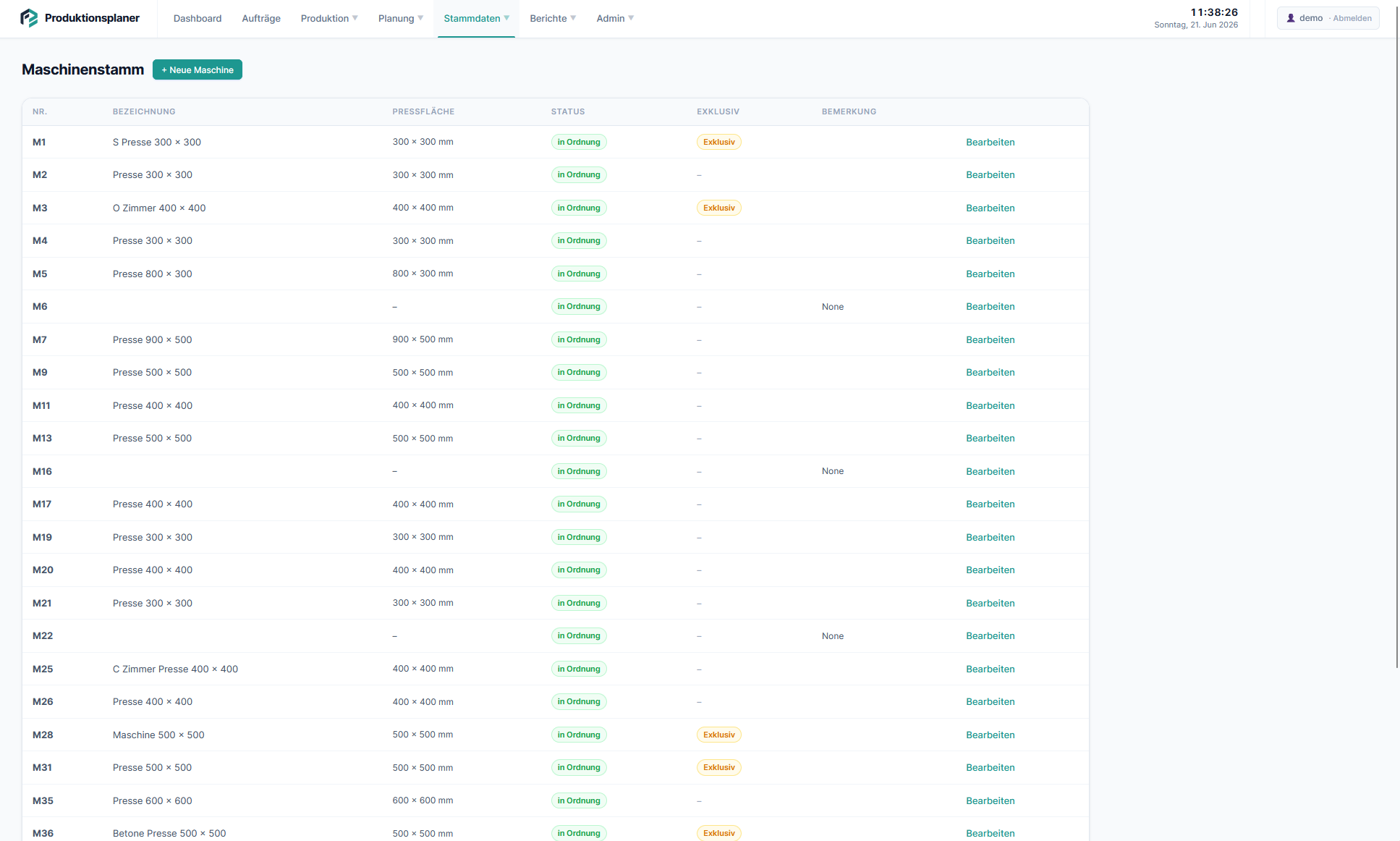Open the Planung dropdown menu

(400, 18)
